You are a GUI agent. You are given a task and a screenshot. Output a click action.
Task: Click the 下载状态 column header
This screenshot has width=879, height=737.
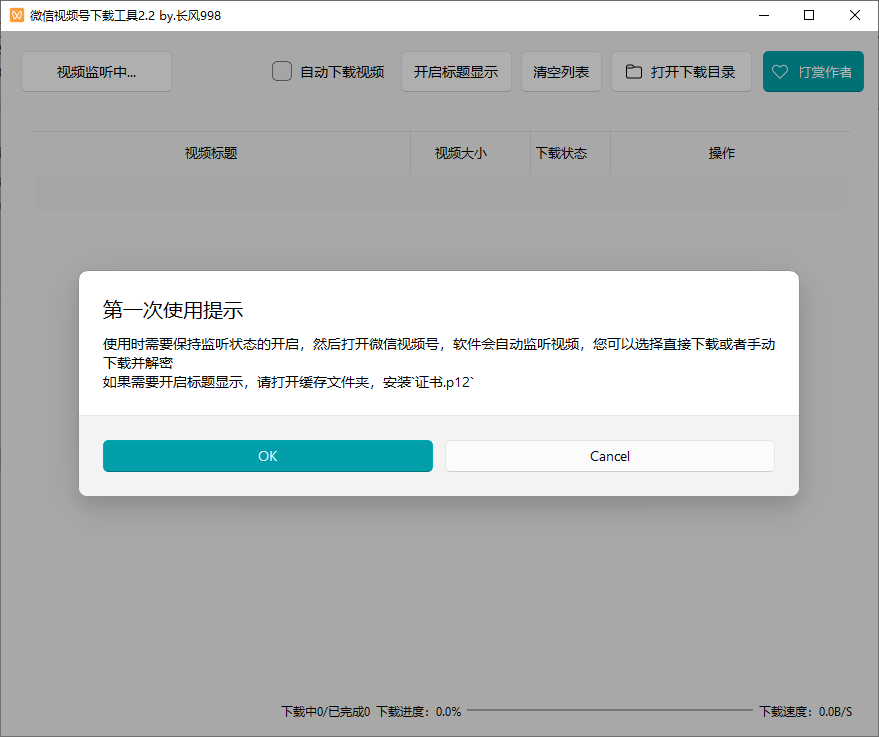561,153
